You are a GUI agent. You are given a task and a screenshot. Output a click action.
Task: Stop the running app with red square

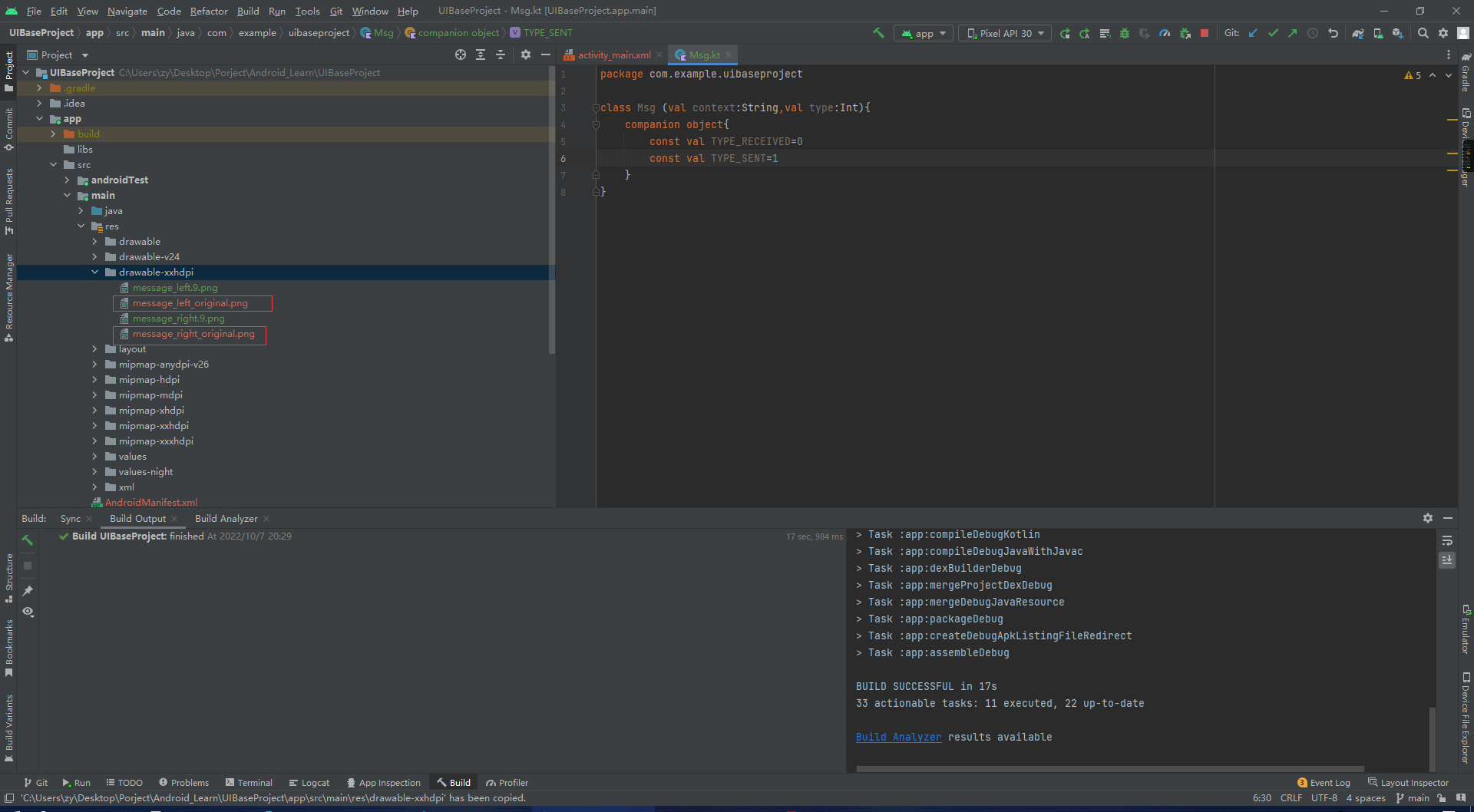click(1205, 33)
